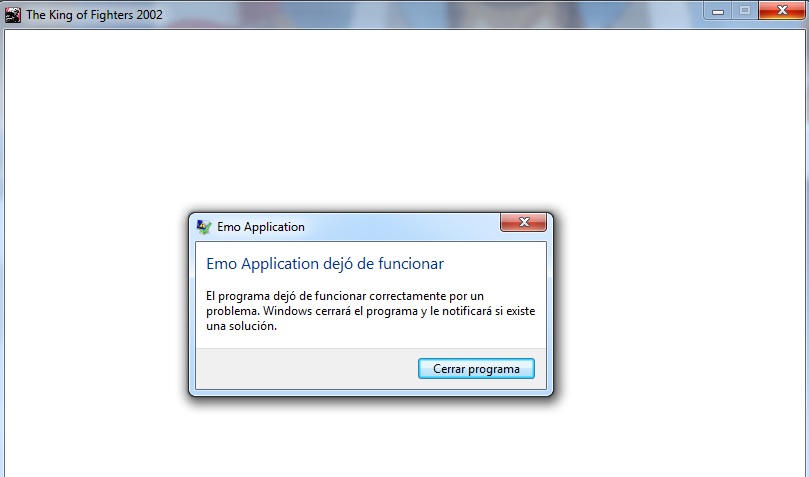Click the text una solución.
The image size is (809, 477).
(x=241, y=326)
